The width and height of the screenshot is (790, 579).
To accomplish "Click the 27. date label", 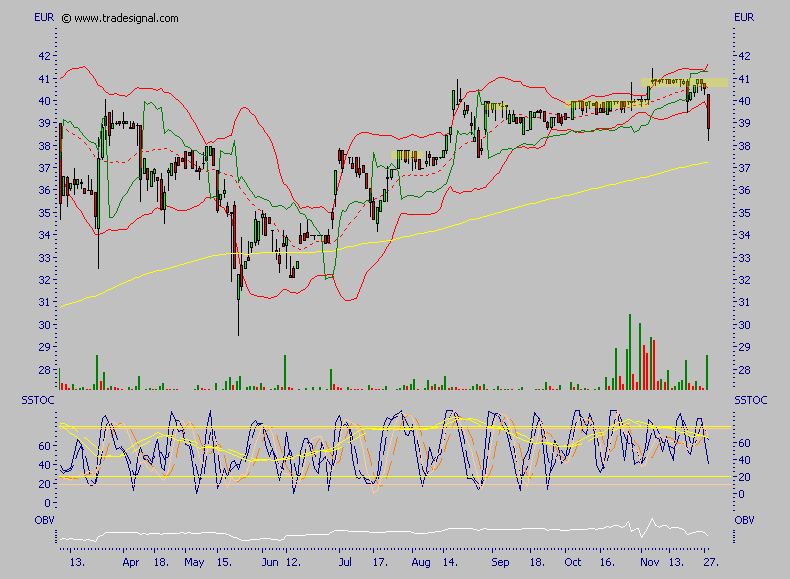I will click(711, 562).
